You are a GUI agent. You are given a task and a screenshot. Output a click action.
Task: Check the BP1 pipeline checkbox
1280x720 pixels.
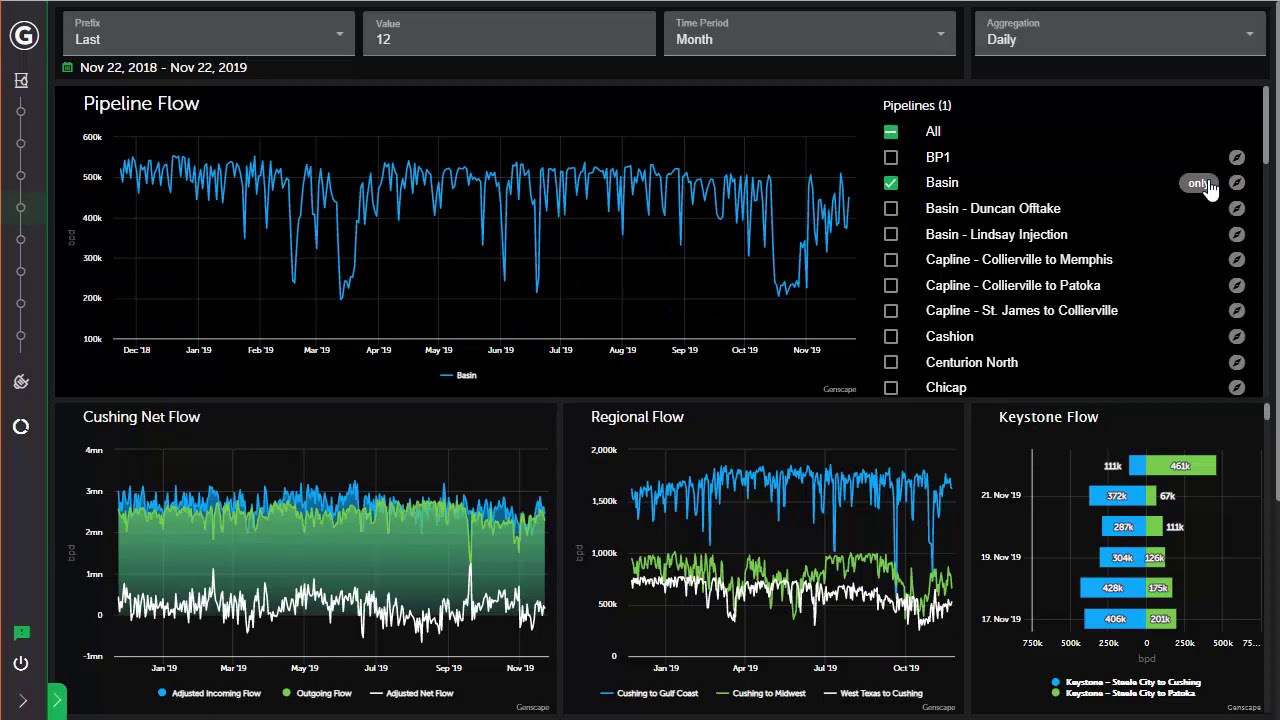[x=891, y=157]
